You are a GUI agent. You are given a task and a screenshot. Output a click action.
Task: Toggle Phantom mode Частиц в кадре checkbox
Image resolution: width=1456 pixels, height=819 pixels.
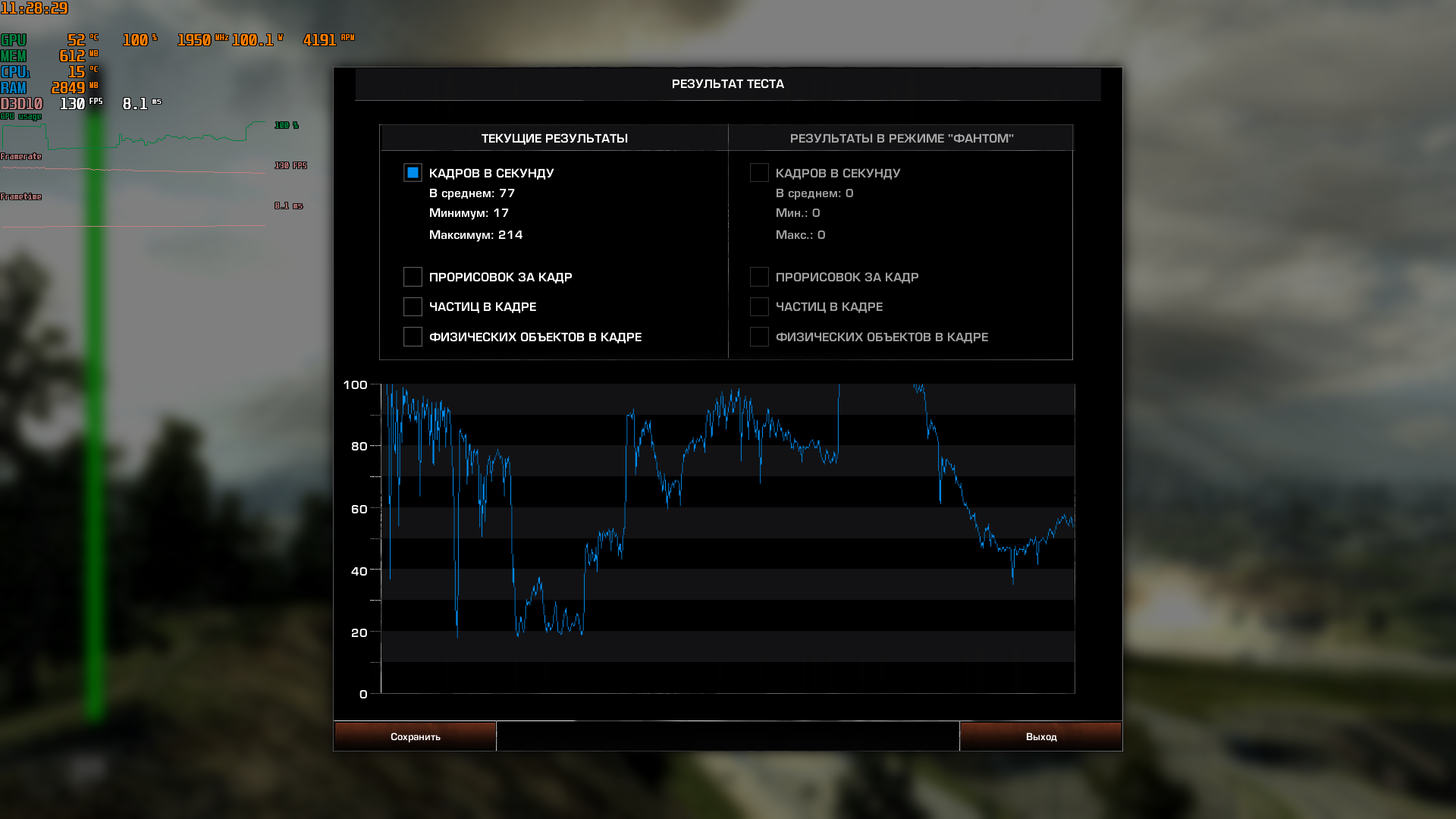pyautogui.click(x=759, y=306)
